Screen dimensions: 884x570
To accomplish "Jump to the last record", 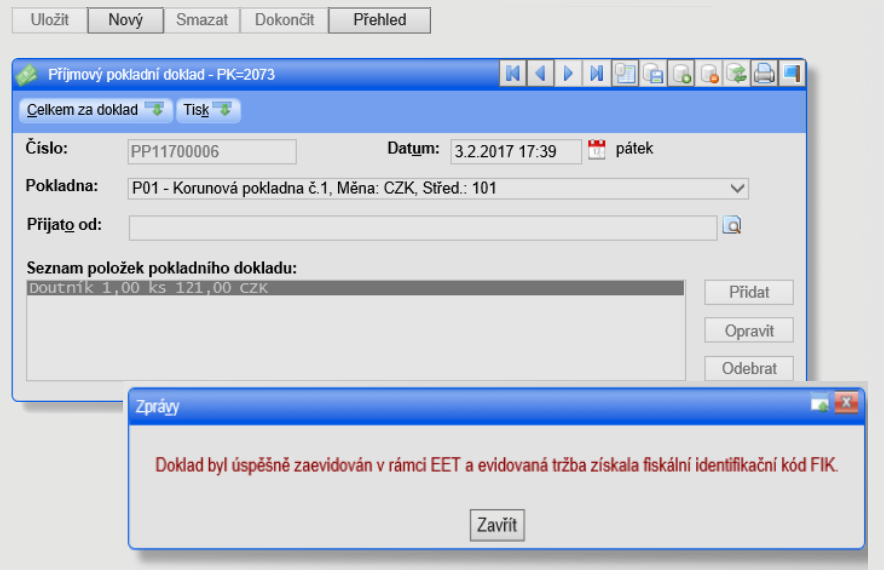I will [596, 74].
